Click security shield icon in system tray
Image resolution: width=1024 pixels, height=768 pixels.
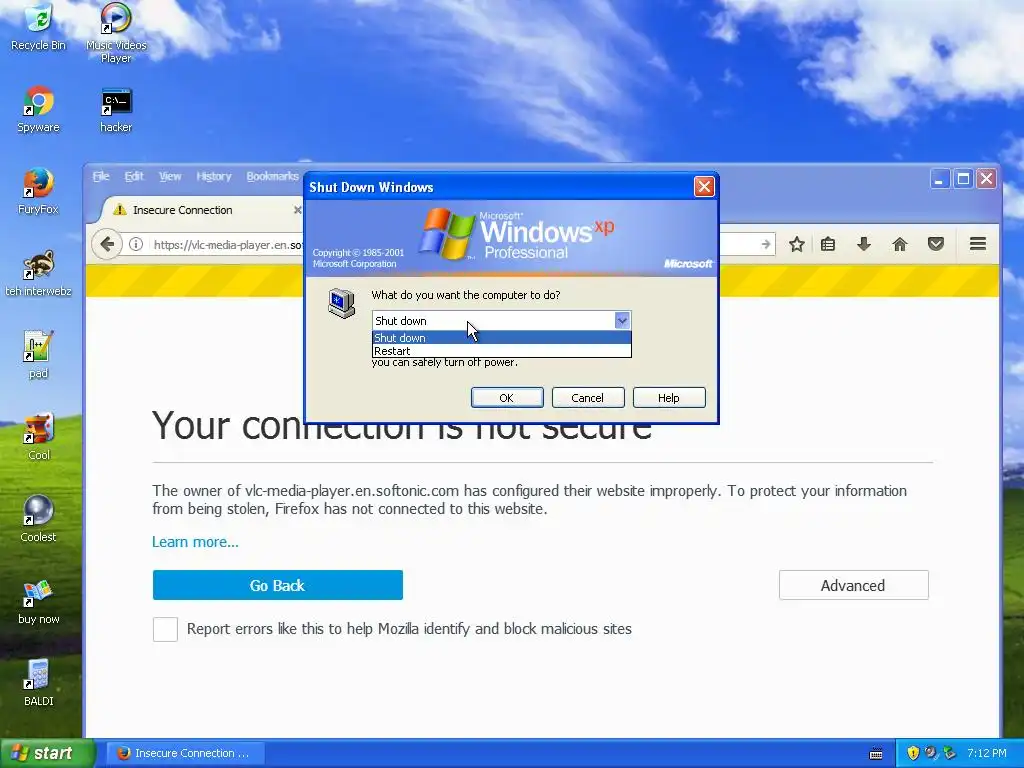pos(913,753)
